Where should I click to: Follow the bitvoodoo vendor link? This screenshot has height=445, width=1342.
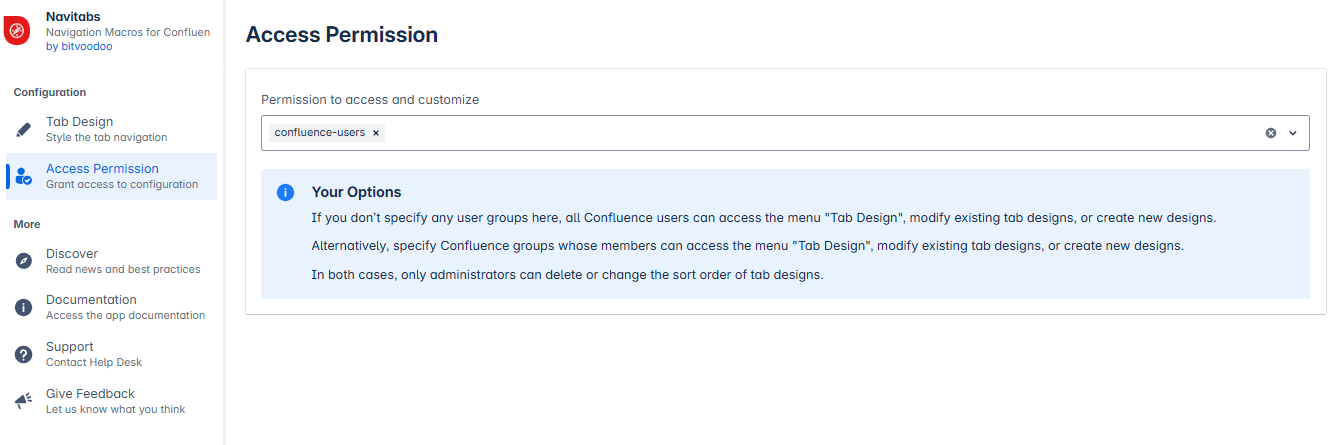coord(87,46)
